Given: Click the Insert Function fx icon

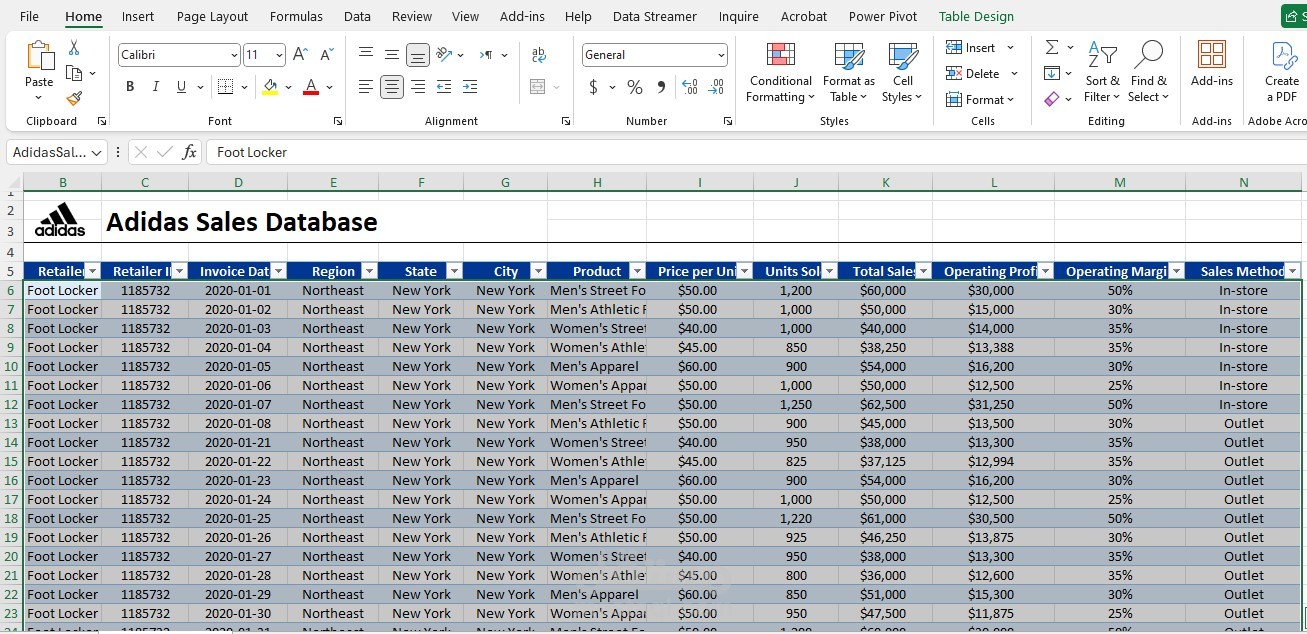Looking at the screenshot, I should click(x=190, y=152).
